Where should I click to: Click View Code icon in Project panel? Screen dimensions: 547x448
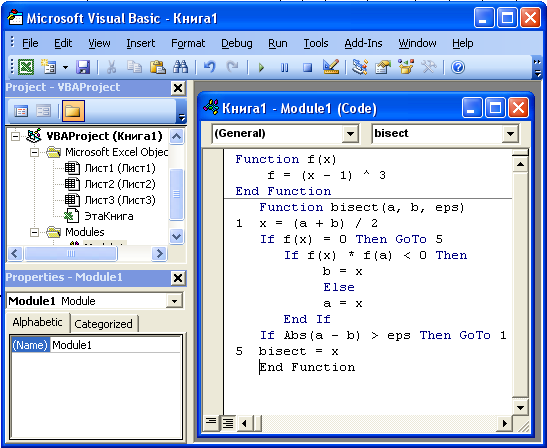pyautogui.click(x=21, y=111)
